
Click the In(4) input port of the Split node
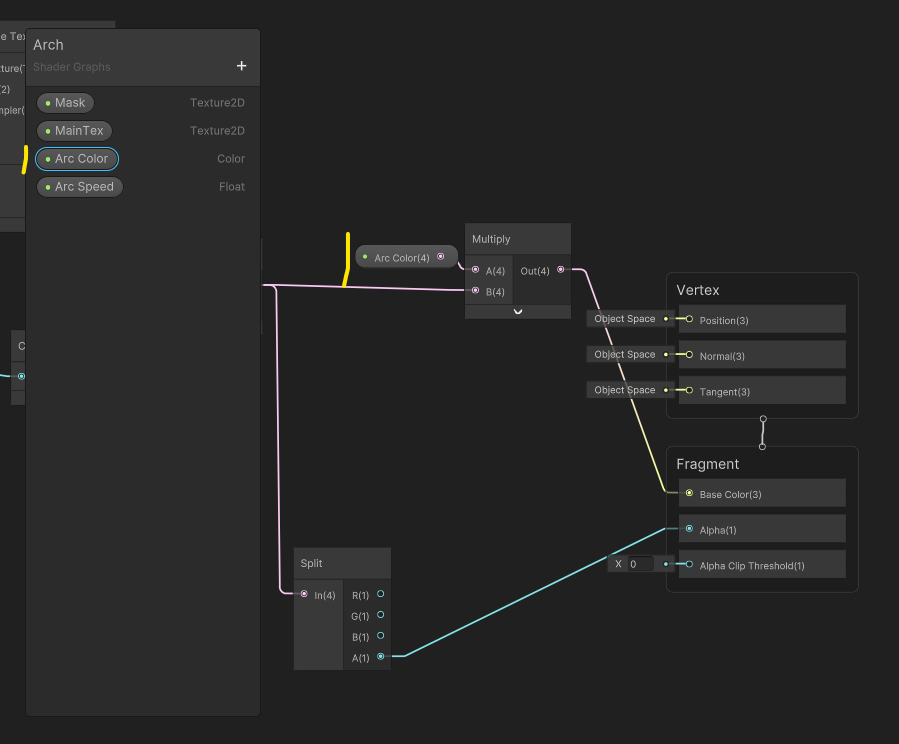point(303,595)
